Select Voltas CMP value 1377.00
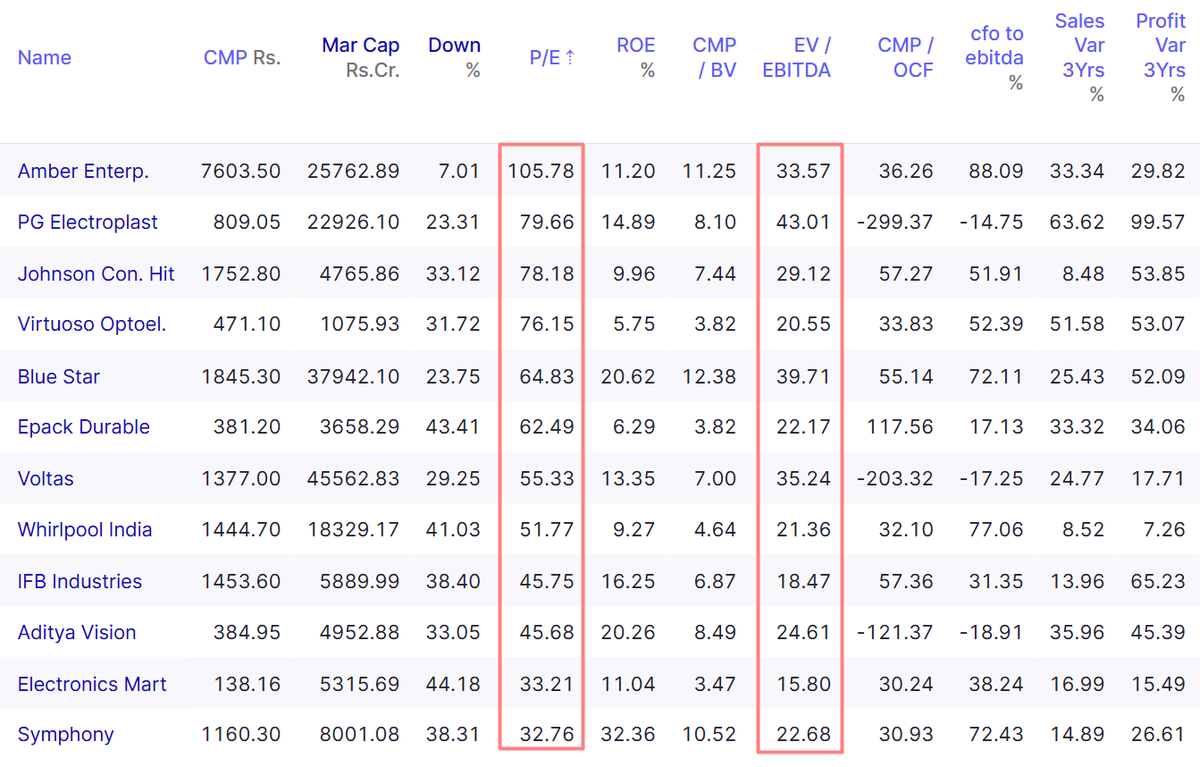1200x767 pixels. click(x=240, y=479)
